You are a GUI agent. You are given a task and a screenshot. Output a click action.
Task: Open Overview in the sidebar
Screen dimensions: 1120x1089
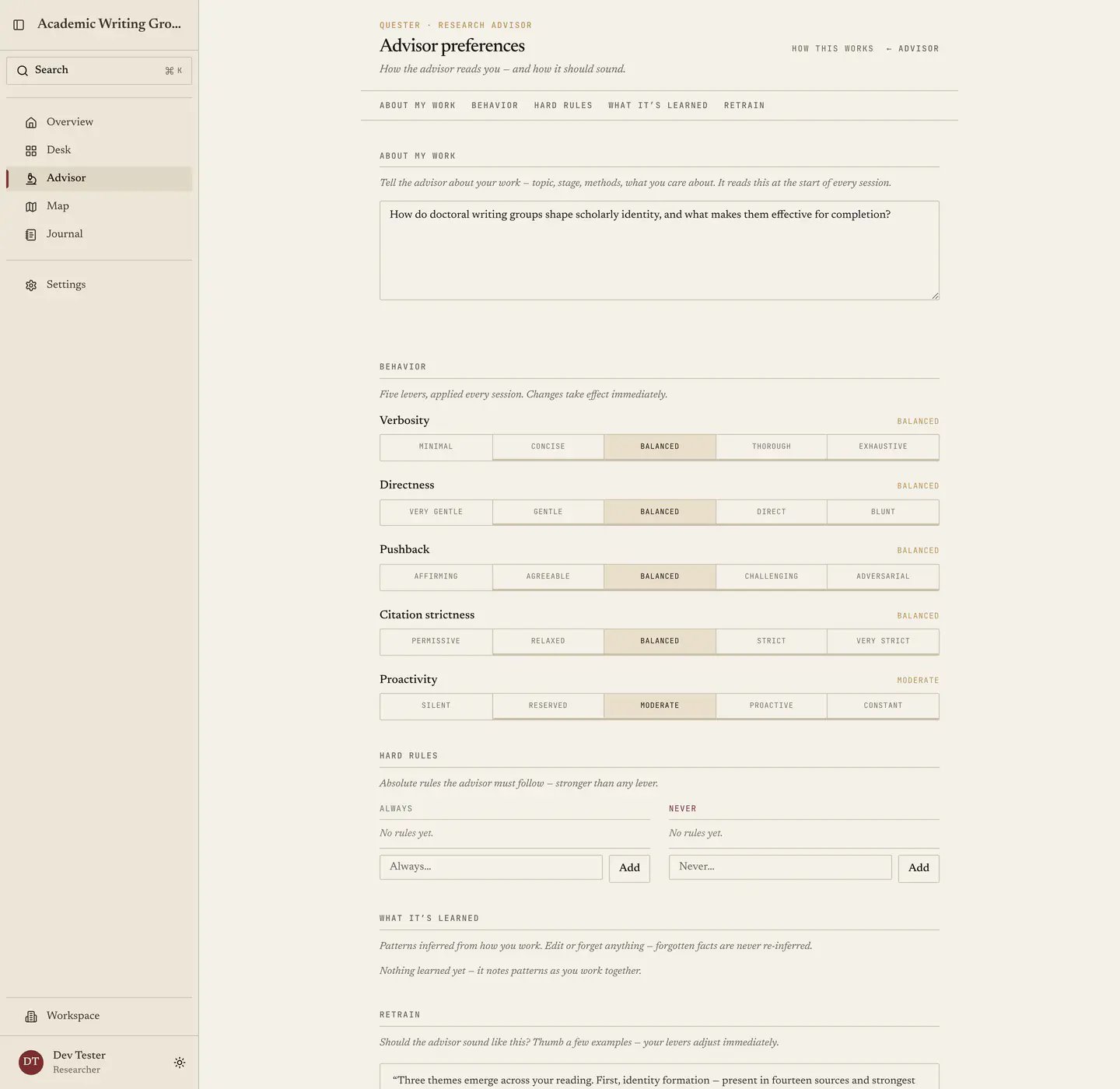click(99, 122)
